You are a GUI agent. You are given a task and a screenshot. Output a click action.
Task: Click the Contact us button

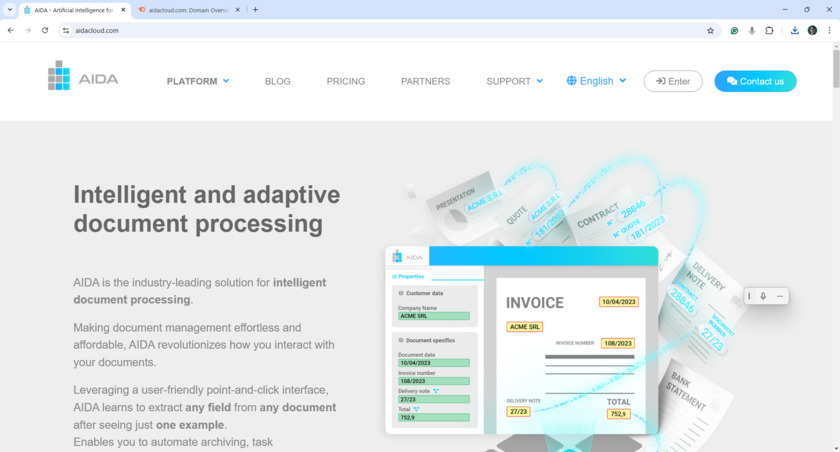(755, 81)
